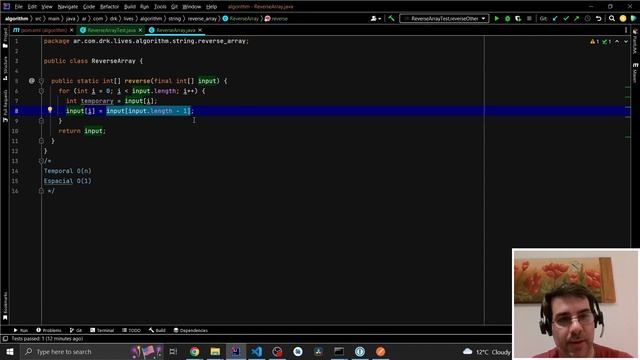
Task: Collapse the block comment fold on line 13
Action: pyautogui.click(x=41, y=161)
